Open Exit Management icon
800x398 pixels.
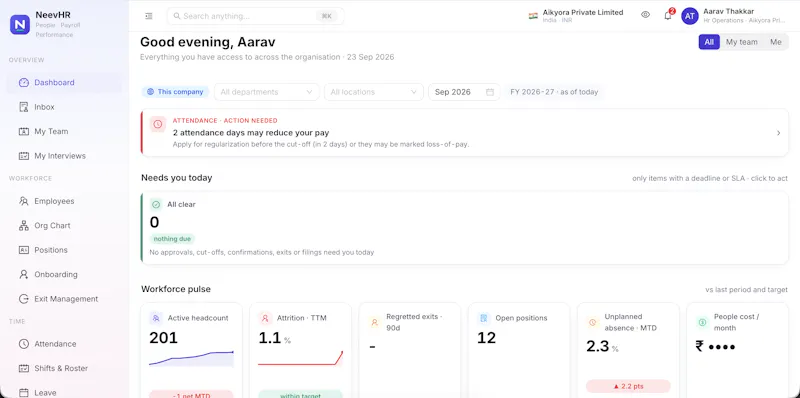pos(23,299)
